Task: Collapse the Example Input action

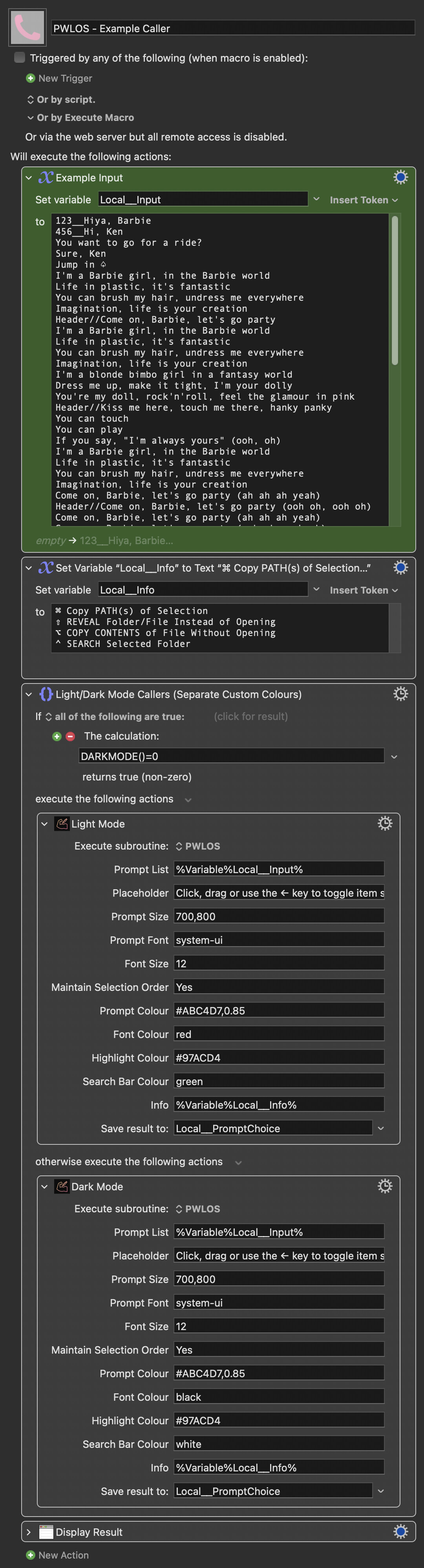Action: pos(29,178)
